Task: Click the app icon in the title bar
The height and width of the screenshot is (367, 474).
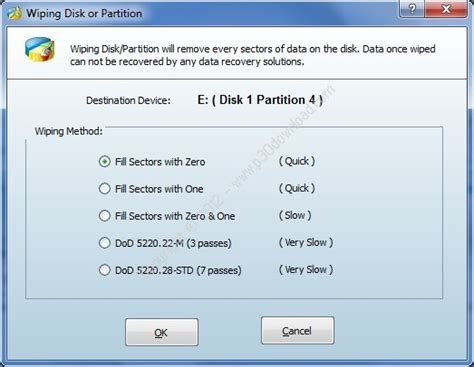Action: [15, 14]
